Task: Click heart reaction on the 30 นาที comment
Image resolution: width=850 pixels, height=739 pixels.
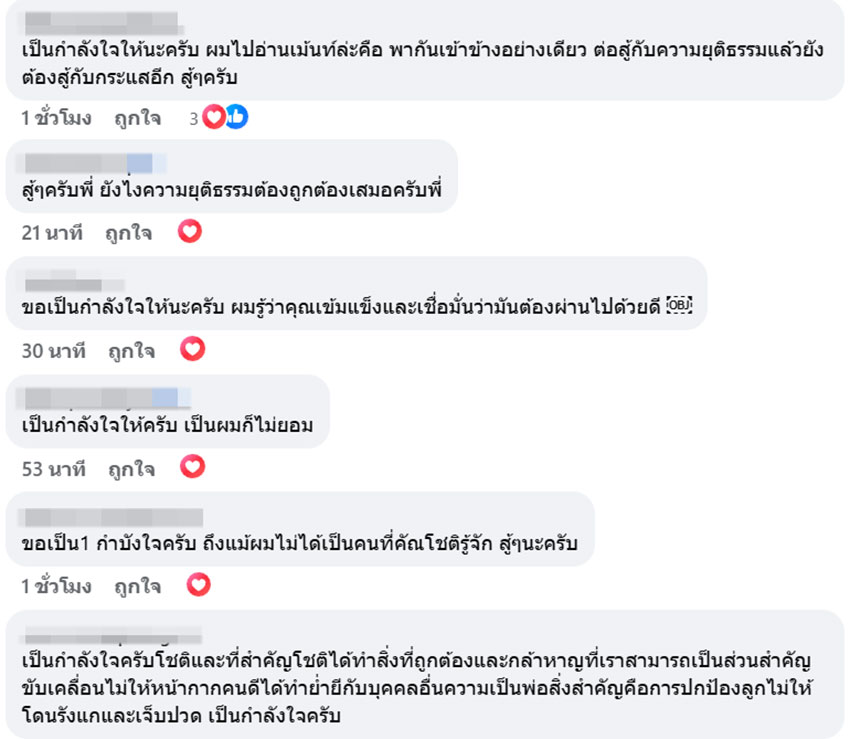Action: [x=192, y=349]
